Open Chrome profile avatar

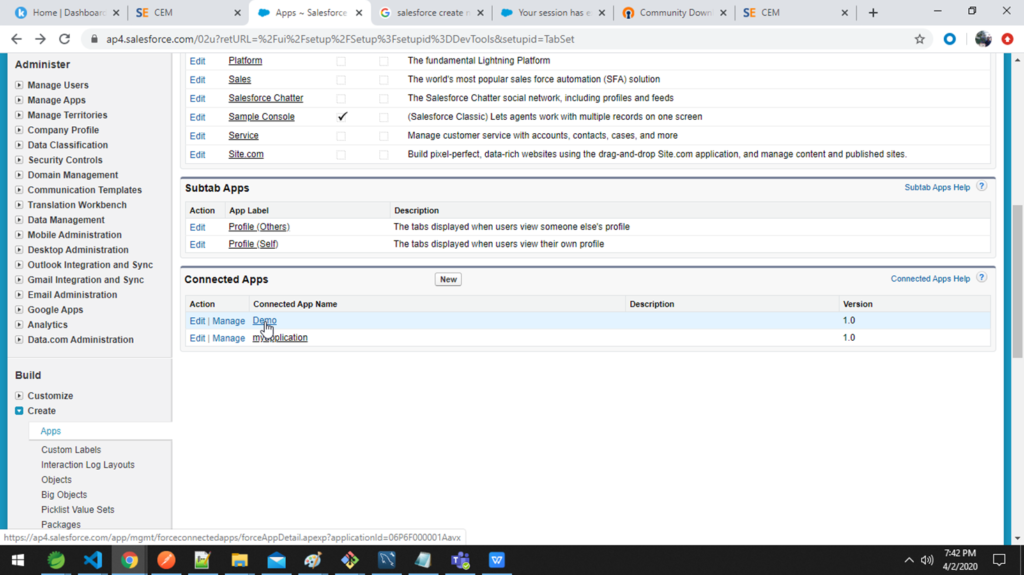[x=983, y=39]
